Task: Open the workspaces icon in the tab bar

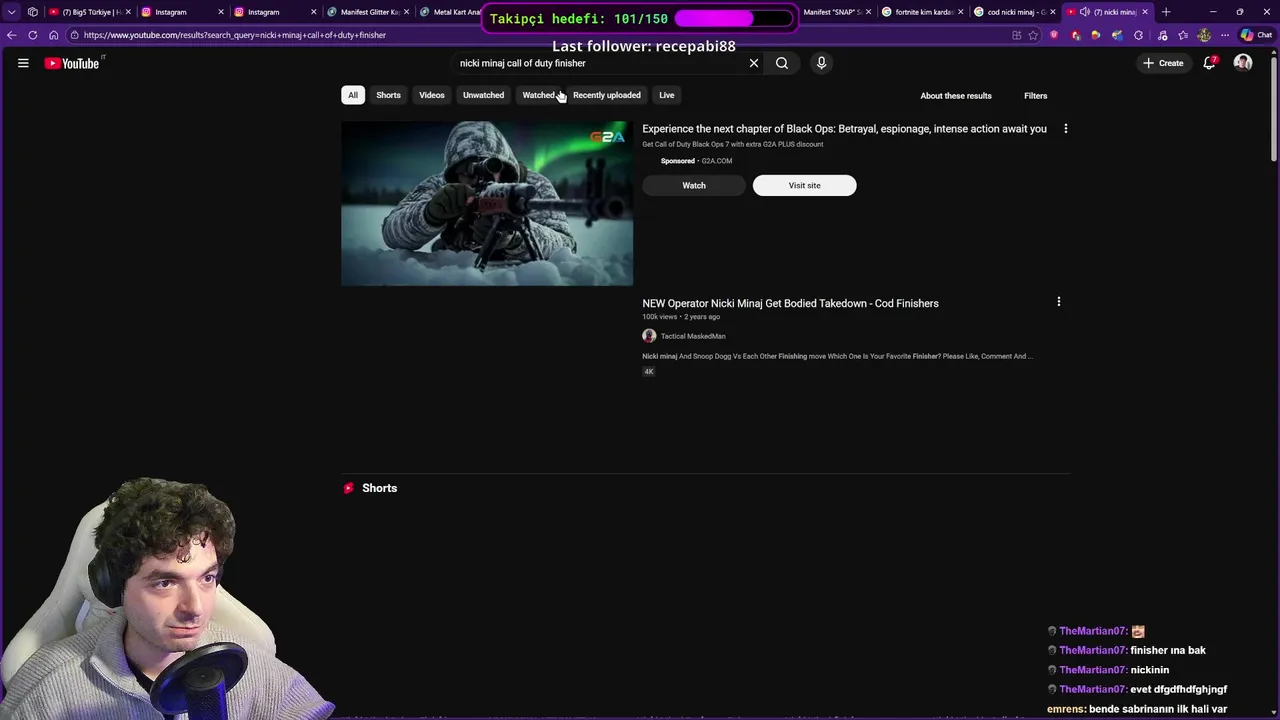Action: [x=32, y=12]
